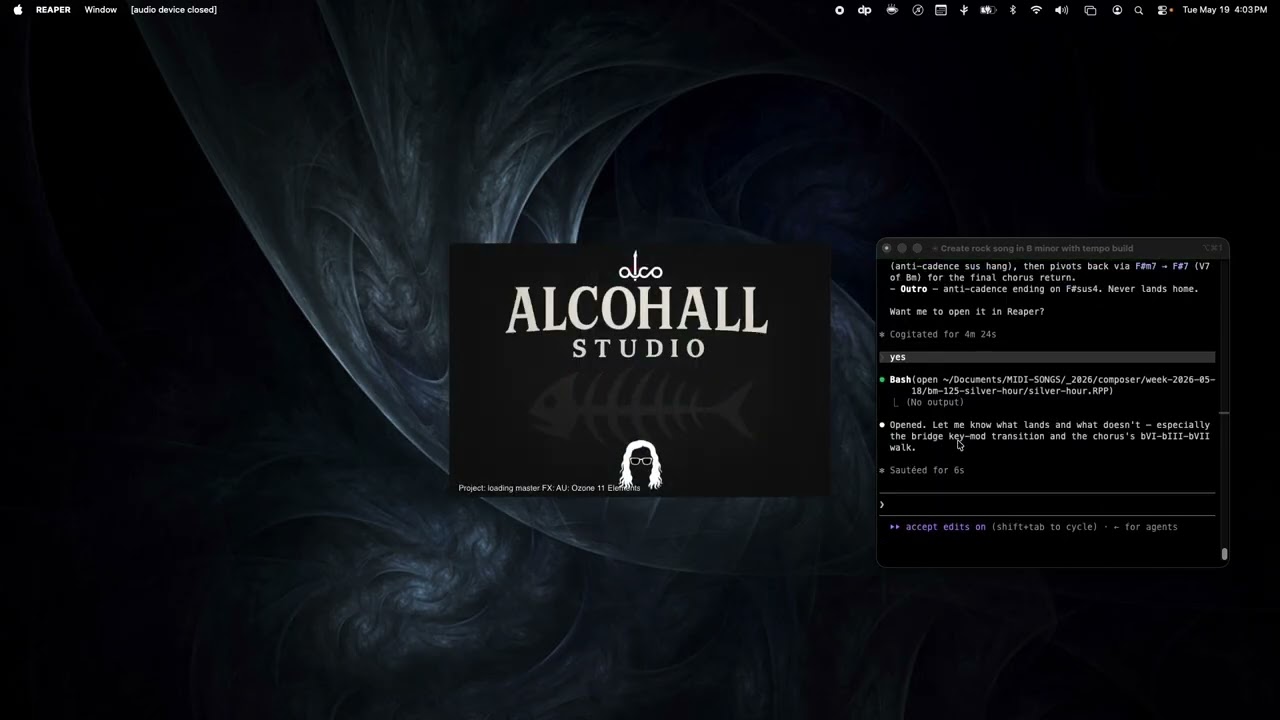Image resolution: width=1280 pixels, height=720 pixels.
Task: Click the user account status icon
Action: (x=1116, y=10)
